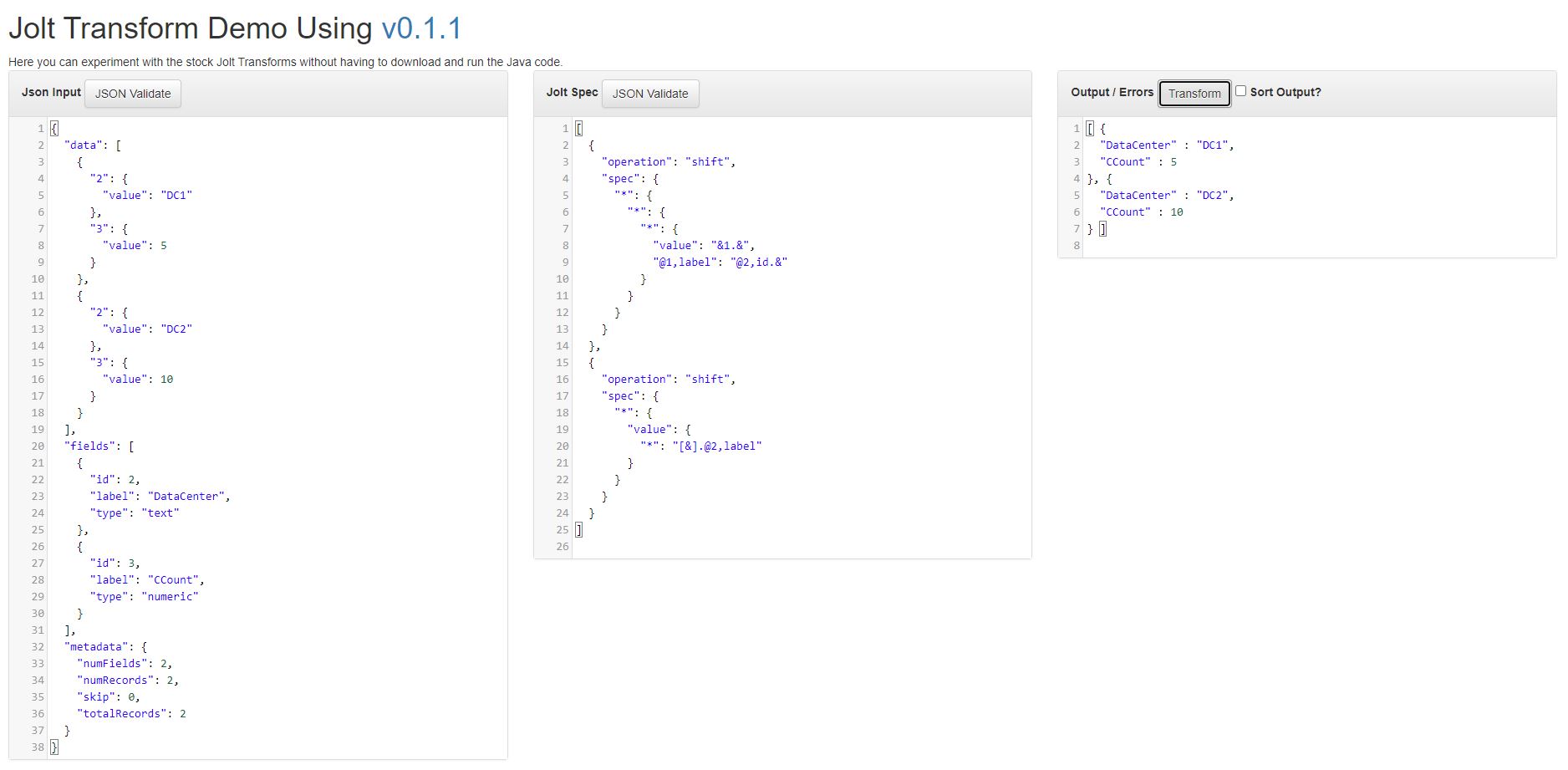Click "@1,label": "@2,id.&" line in spec

(x=720, y=262)
